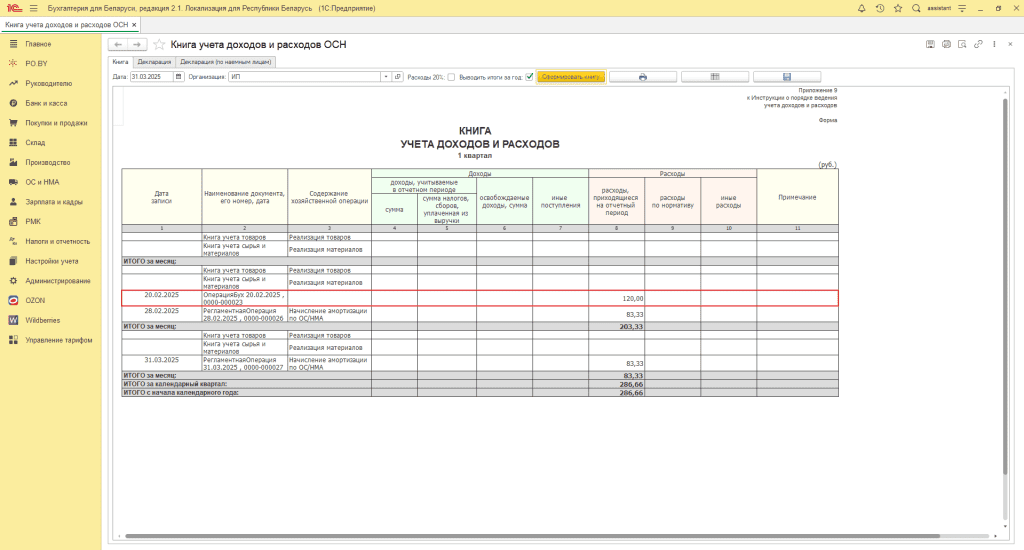Click the favorites star in title bar
The image size is (1024, 550).
898,8
